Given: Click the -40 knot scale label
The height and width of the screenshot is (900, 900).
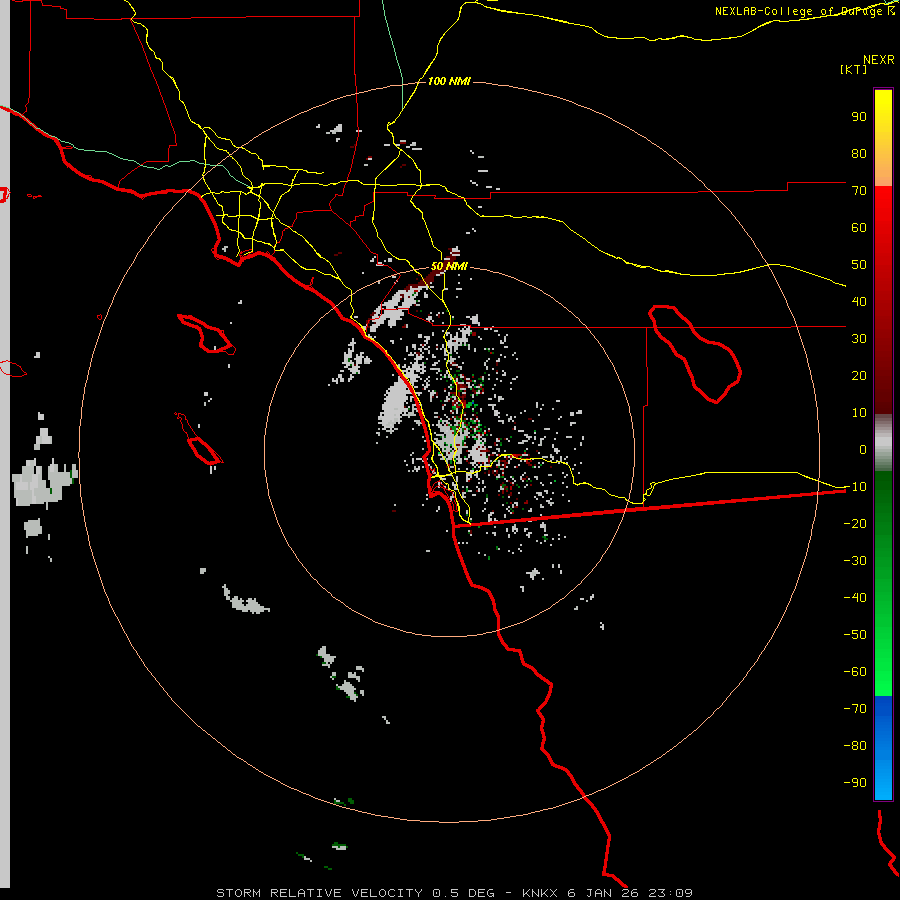Looking at the screenshot, I should [x=855, y=598].
